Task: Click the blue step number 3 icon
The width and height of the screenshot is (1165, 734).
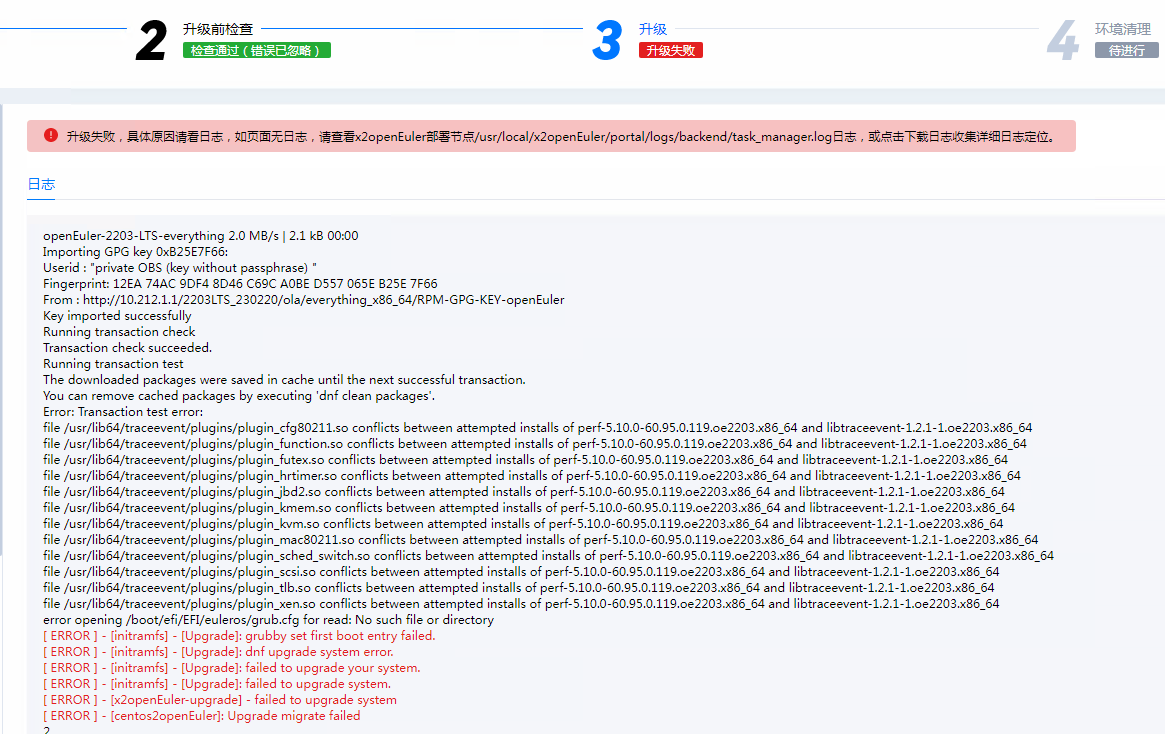Action: 607,42
